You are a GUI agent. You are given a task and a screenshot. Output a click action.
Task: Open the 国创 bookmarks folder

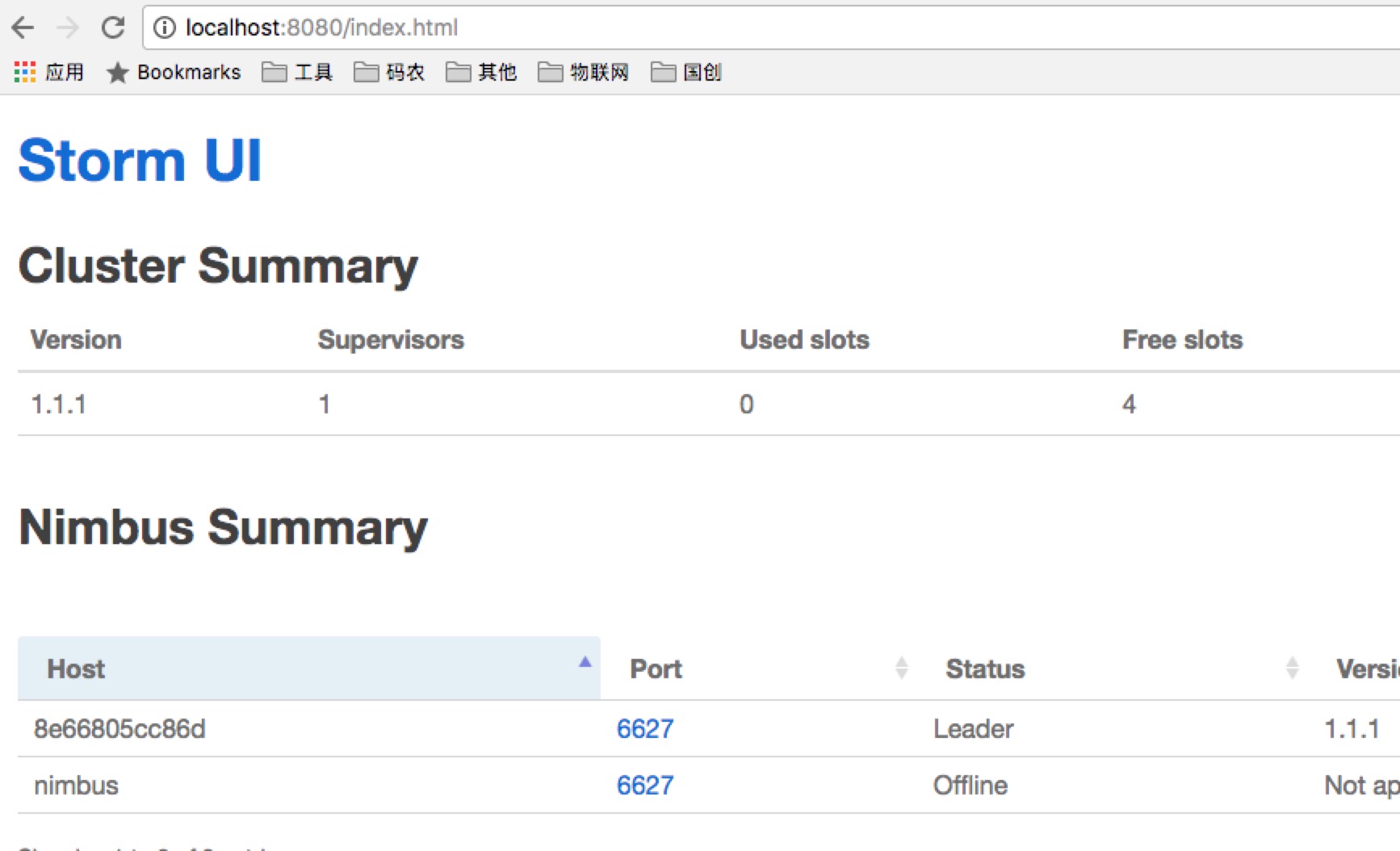[x=686, y=72]
